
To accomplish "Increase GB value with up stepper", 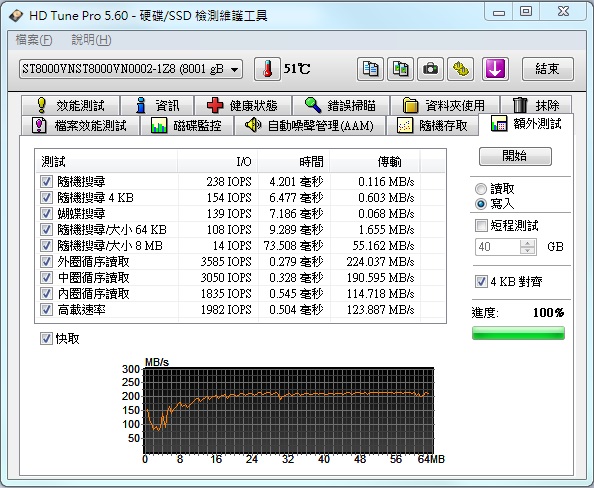I will coord(528,243).
